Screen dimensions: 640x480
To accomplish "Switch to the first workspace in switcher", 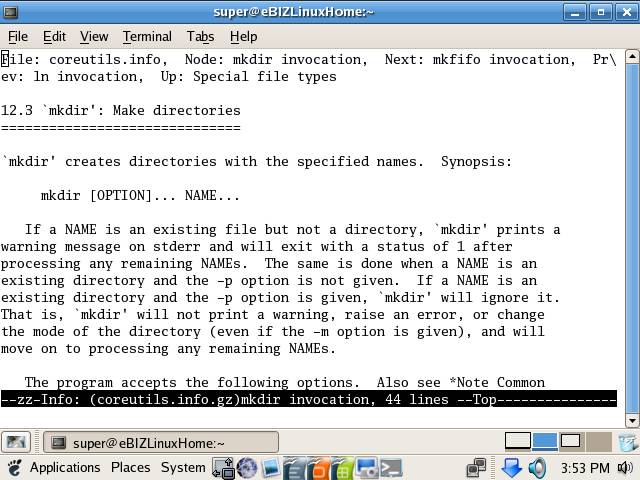I will pyautogui.click(x=517, y=441).
